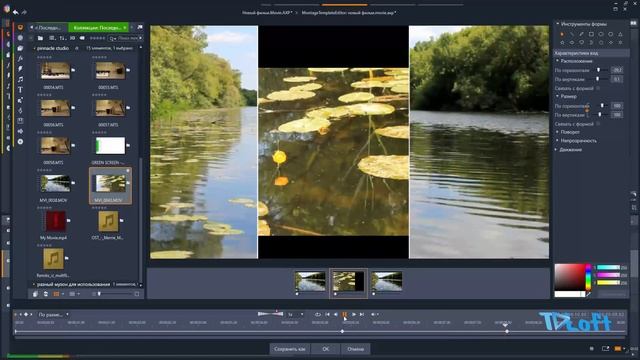This screenshot has height=360, width=640.
Task: Click the right keyframe marker on timeline
Action: click(507, 331)
